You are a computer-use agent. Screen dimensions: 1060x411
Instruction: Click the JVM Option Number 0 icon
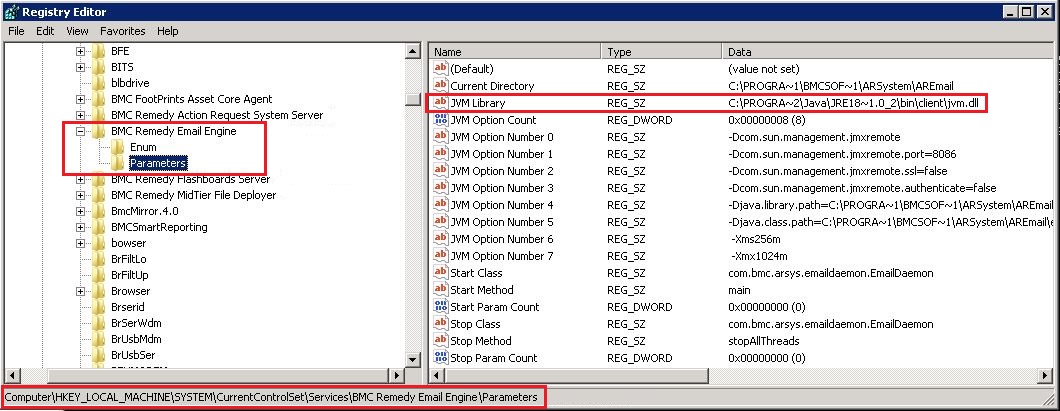click(441, 137)
